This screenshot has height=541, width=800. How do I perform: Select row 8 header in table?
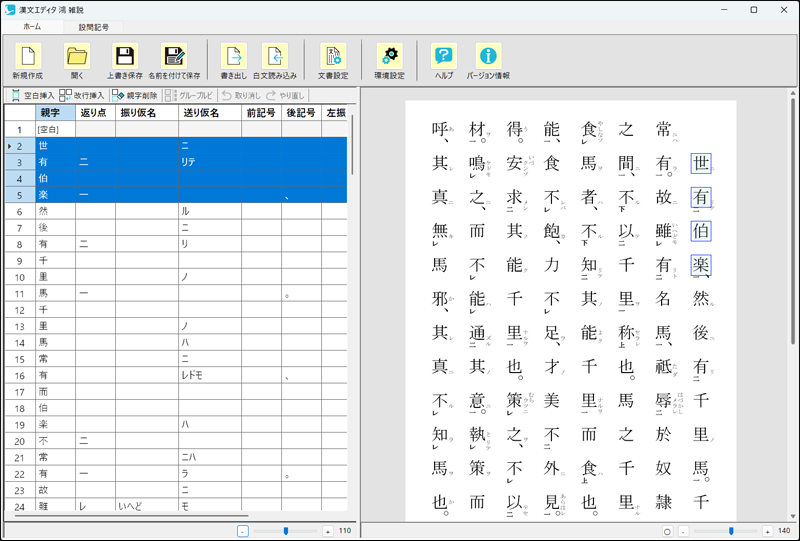[18, 243]
